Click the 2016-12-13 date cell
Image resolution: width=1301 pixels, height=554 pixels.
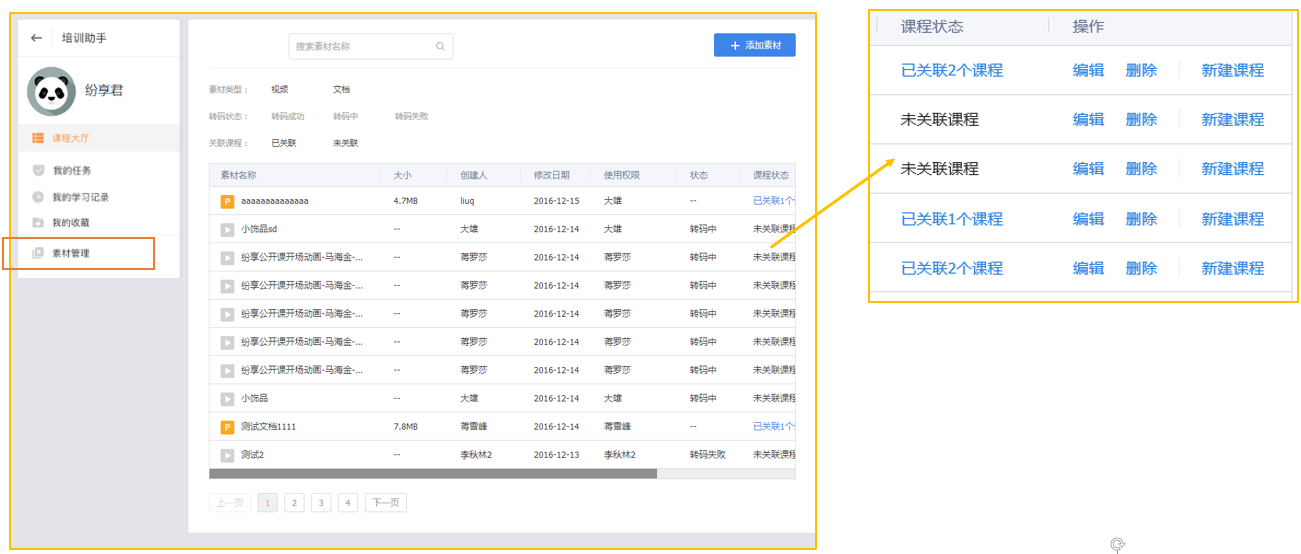coord(556,455)
